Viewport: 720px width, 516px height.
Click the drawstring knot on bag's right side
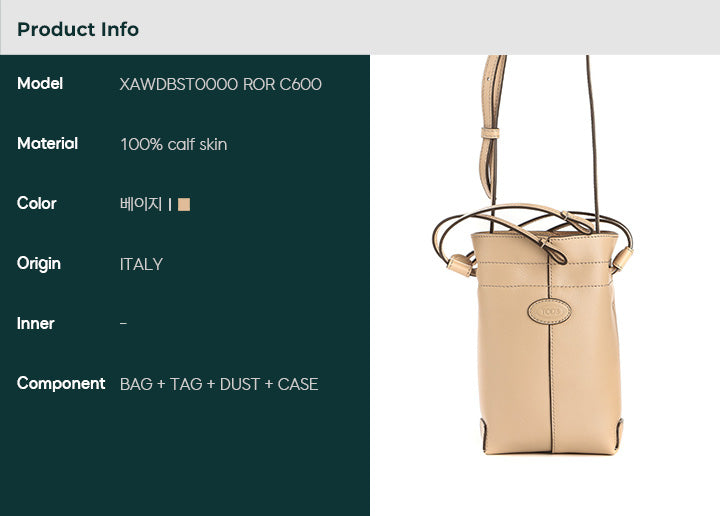click(622, 260)
